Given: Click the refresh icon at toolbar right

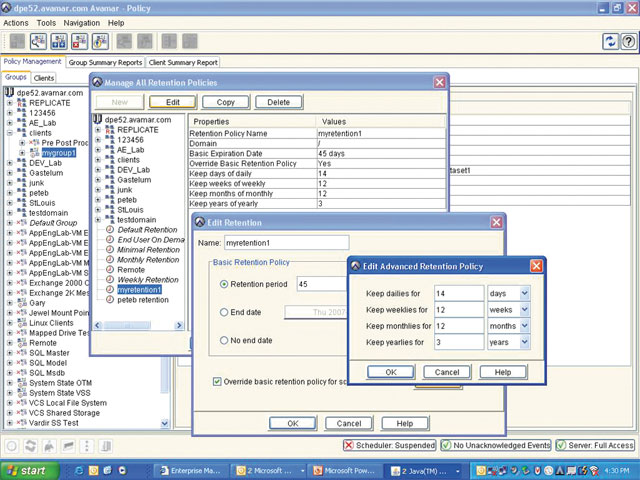Looking at the screenshot, I should (611, 41).
